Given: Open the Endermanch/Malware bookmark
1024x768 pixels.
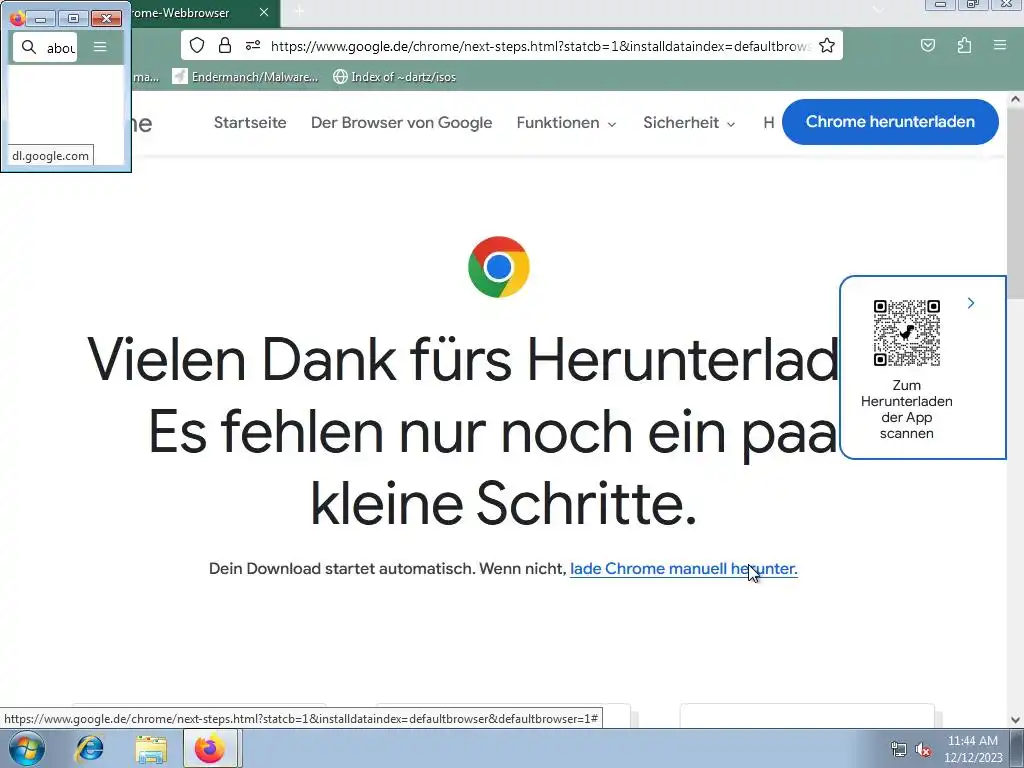Looking at the screenshot, I should (246, 76).
